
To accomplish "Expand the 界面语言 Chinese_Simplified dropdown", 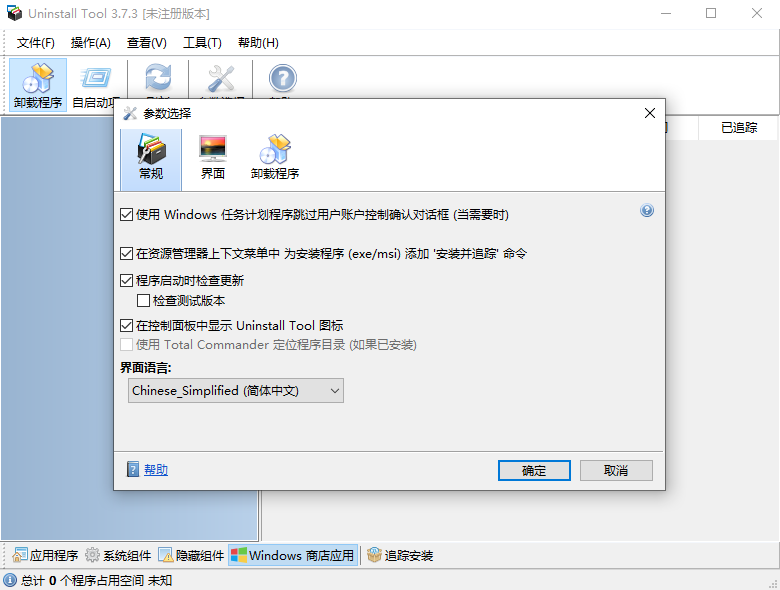I will (x=236, y=391).
